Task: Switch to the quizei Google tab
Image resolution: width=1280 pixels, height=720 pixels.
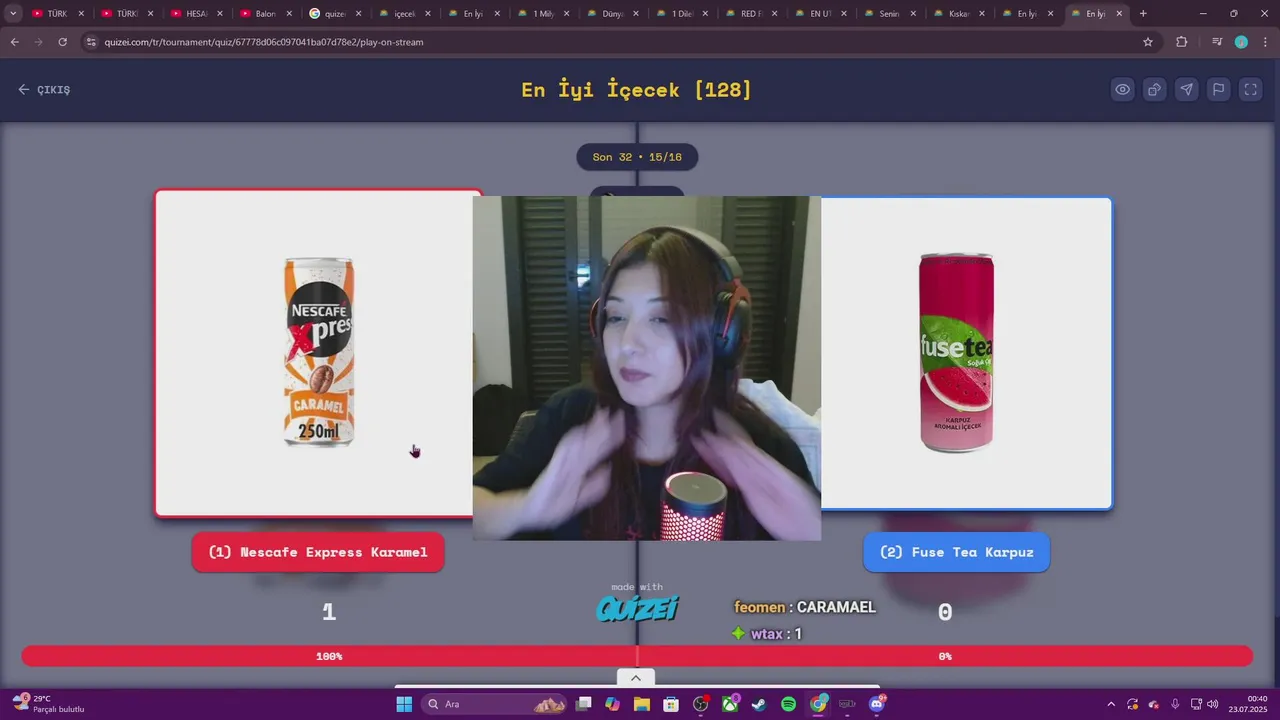Action: tap(334, 14)
